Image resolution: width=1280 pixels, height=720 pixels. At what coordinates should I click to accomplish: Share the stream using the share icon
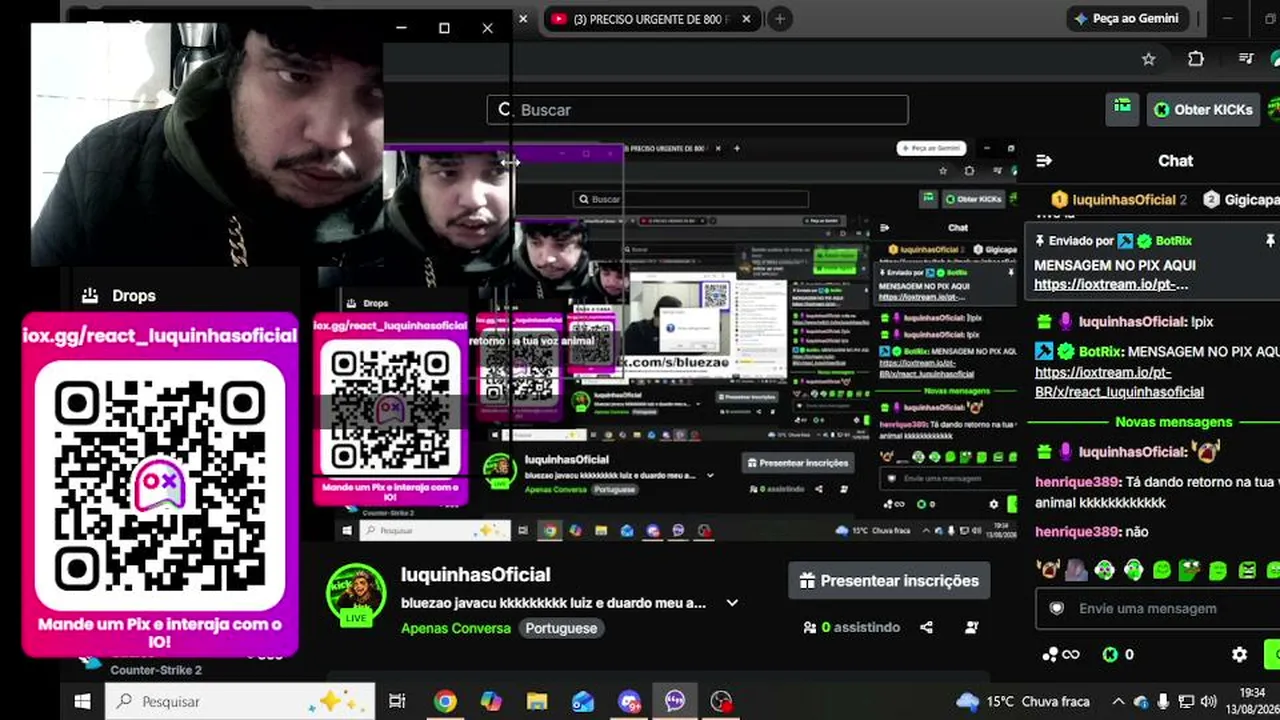pyautogui.click(x=926, y=627)
